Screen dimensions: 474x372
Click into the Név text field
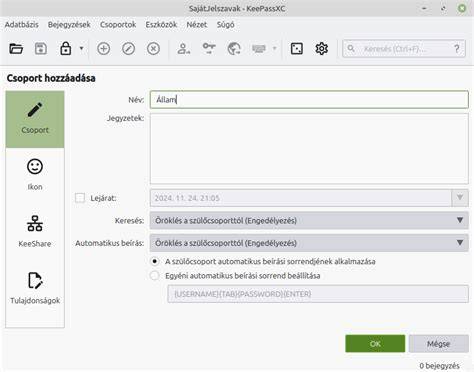pyautogui.click(x=309, y=100)
